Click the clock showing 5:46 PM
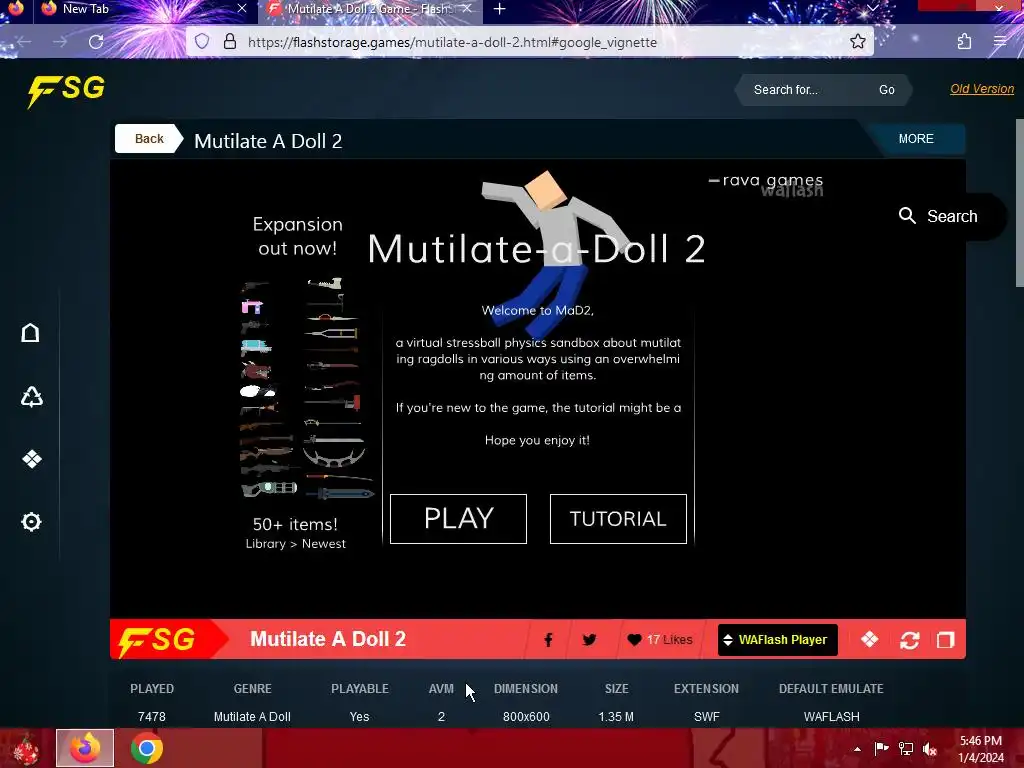Screen dimensions: 1024x768 (980, 741)
